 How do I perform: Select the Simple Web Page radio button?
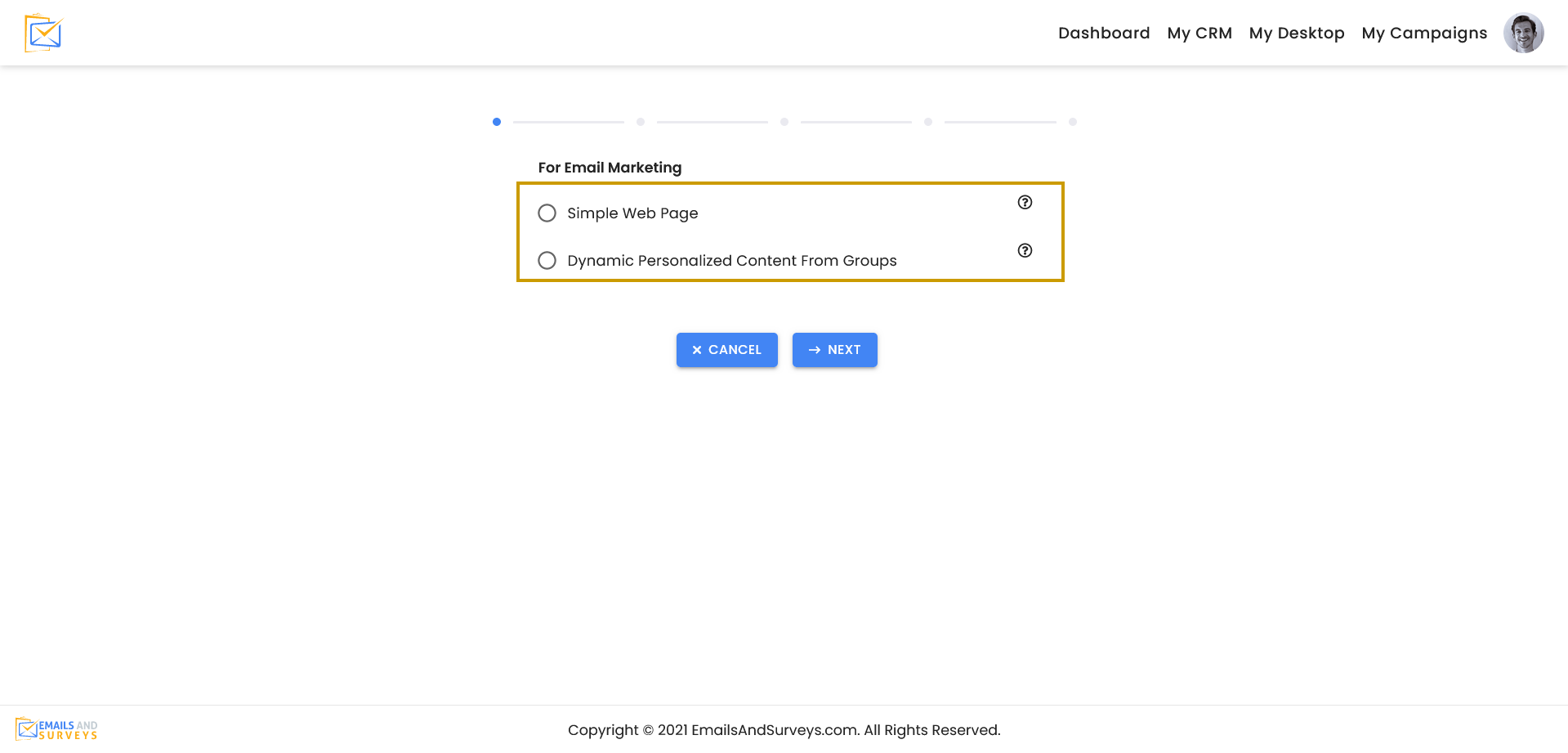547,213
